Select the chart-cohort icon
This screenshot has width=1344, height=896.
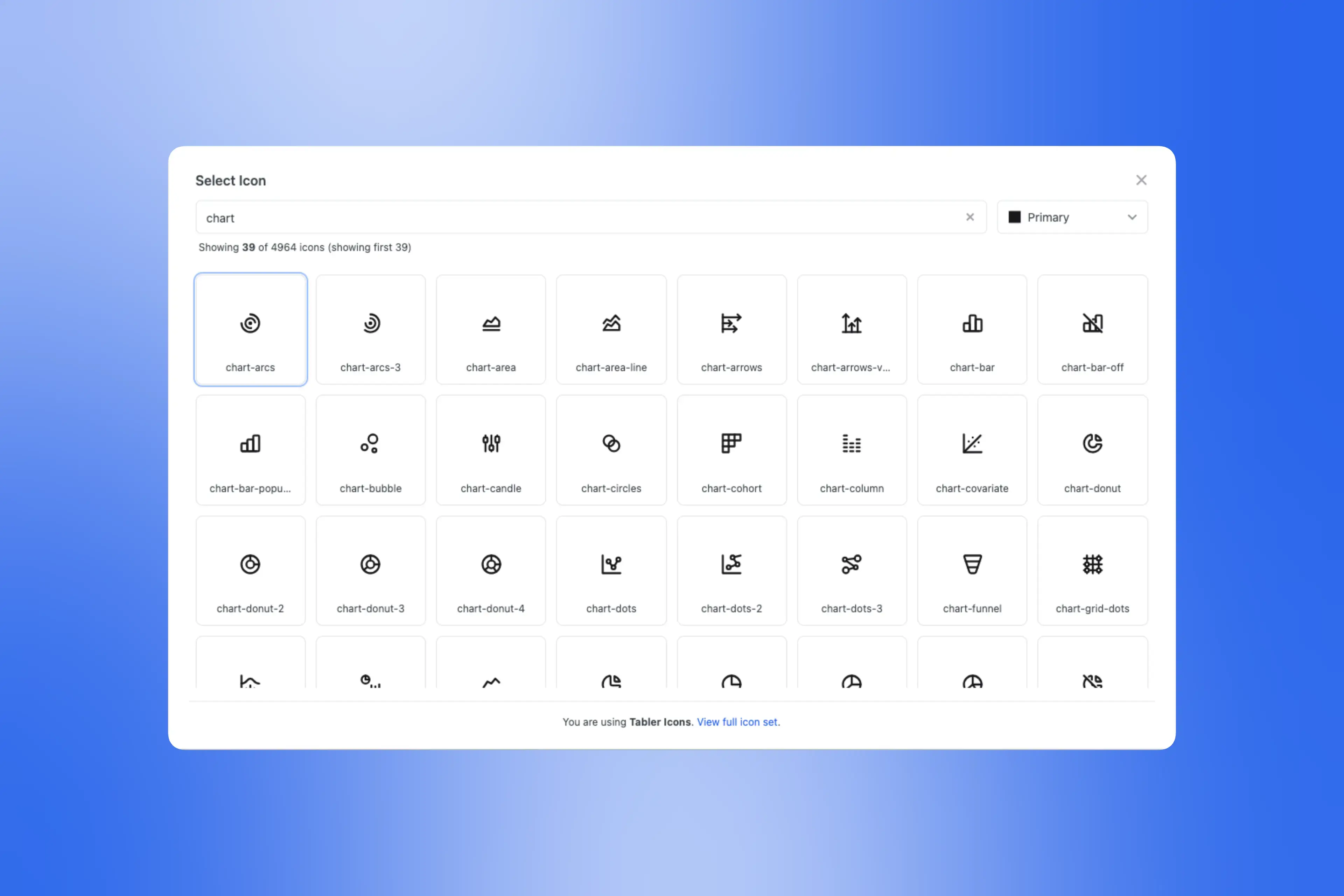tap(731, 450)
